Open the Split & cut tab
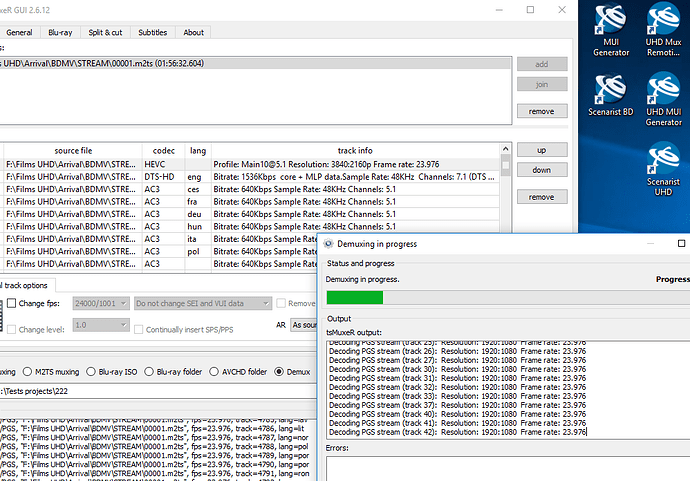Viewport: 690px width, 481px height. tap(105, 33)
